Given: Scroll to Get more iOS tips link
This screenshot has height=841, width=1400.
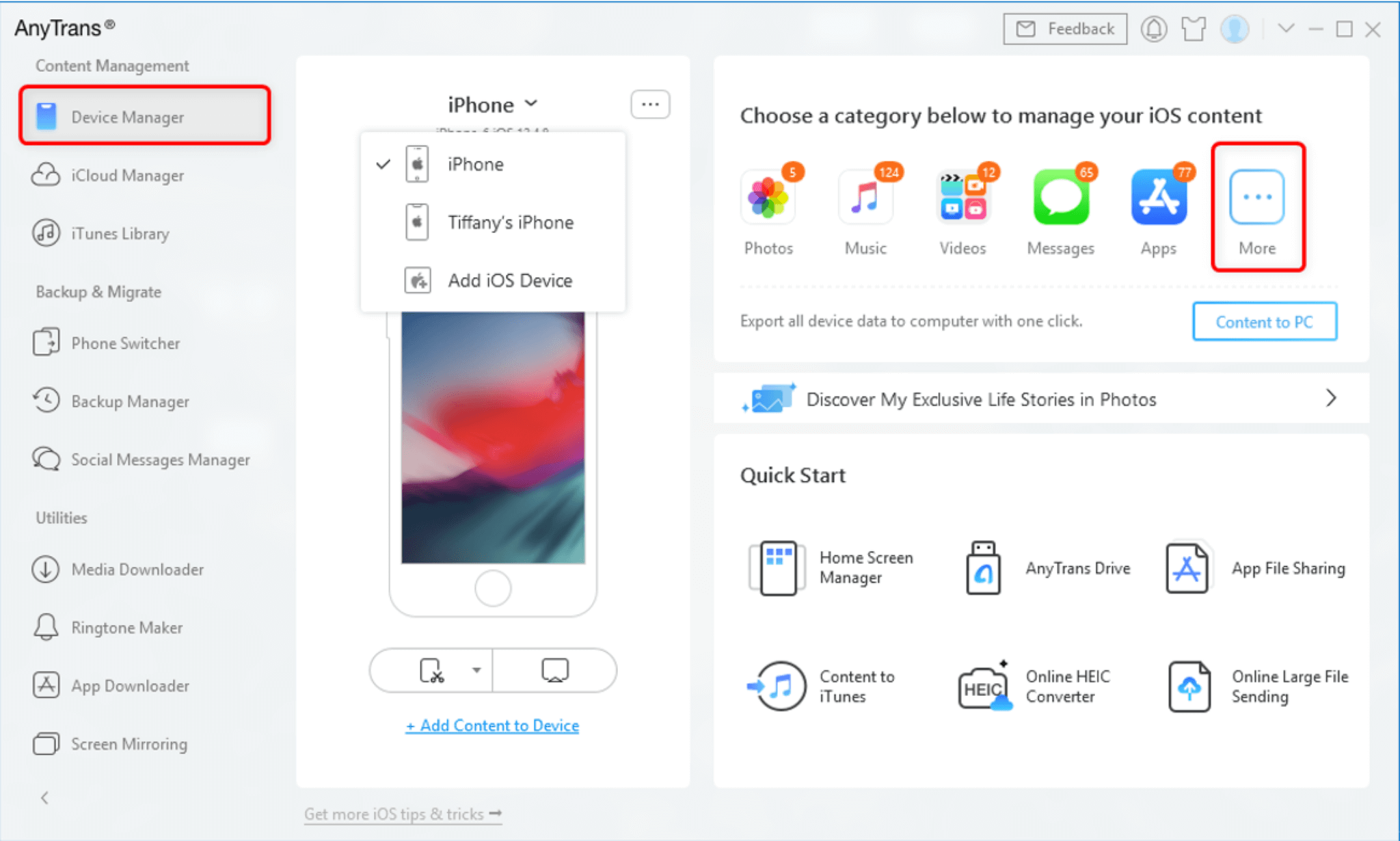Looking at the screenshot, I should click(x=401, y=814).
